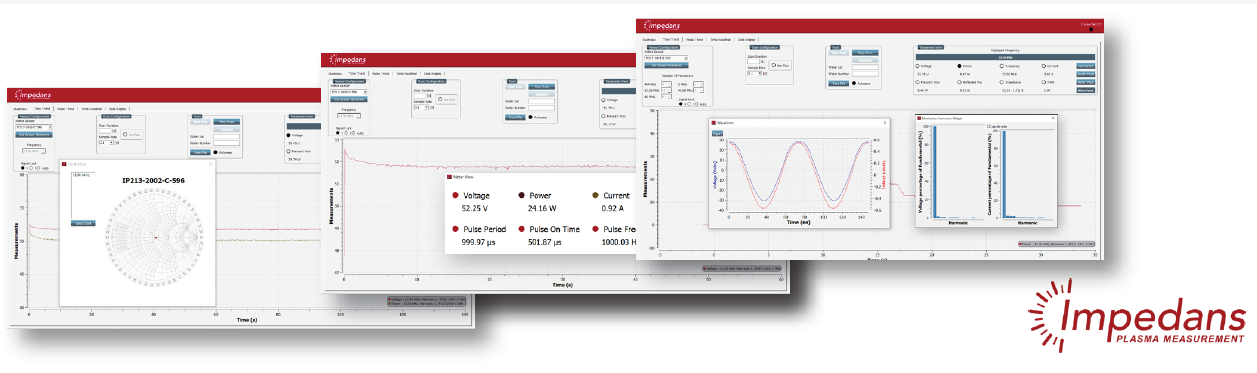The image size is (1257, 373).
Task: Switch to Summary tab in right window
Action: coord(649,39)
